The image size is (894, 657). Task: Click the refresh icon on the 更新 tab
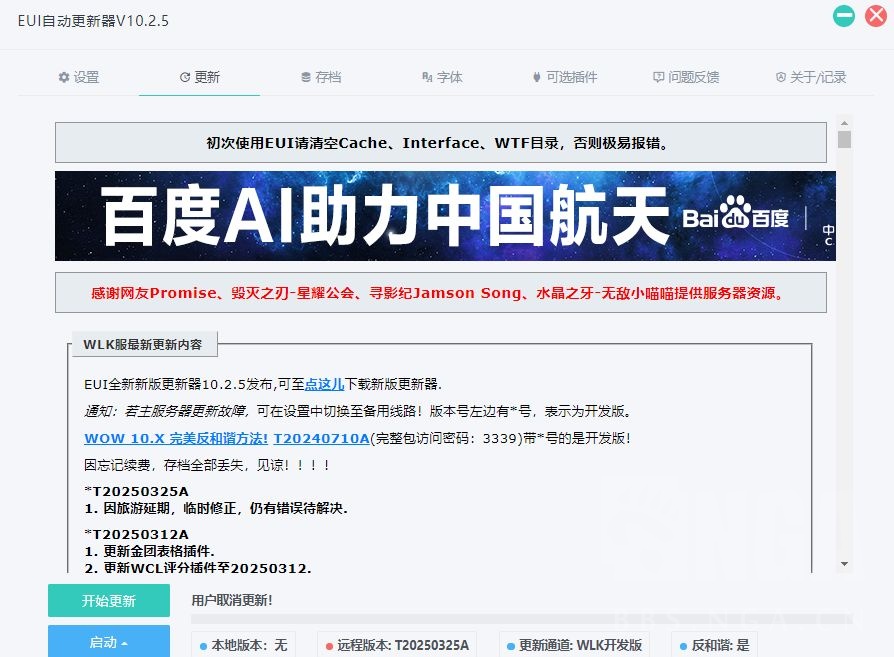184,76
